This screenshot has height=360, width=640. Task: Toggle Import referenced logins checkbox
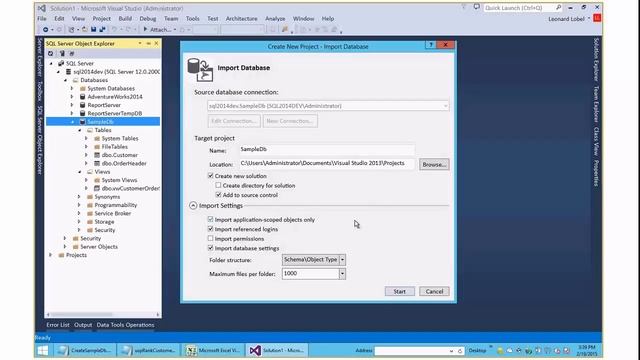tap(211, 229)
